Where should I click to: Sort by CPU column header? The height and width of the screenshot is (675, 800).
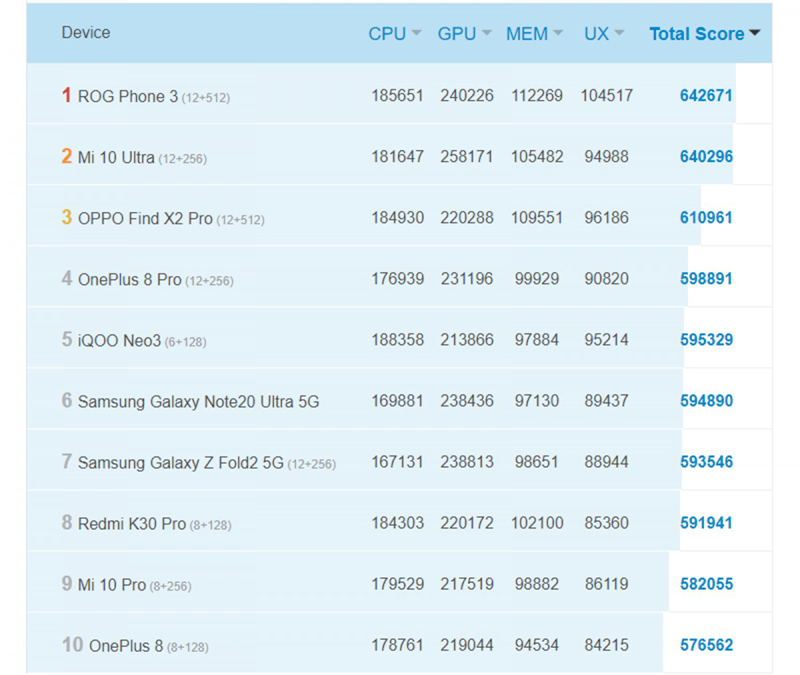point(394,34)
